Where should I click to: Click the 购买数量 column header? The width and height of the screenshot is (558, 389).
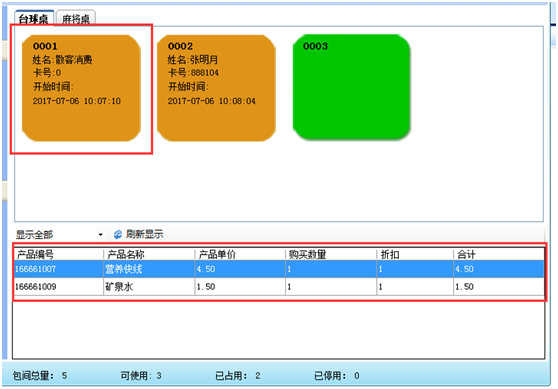tap(331, 254)
